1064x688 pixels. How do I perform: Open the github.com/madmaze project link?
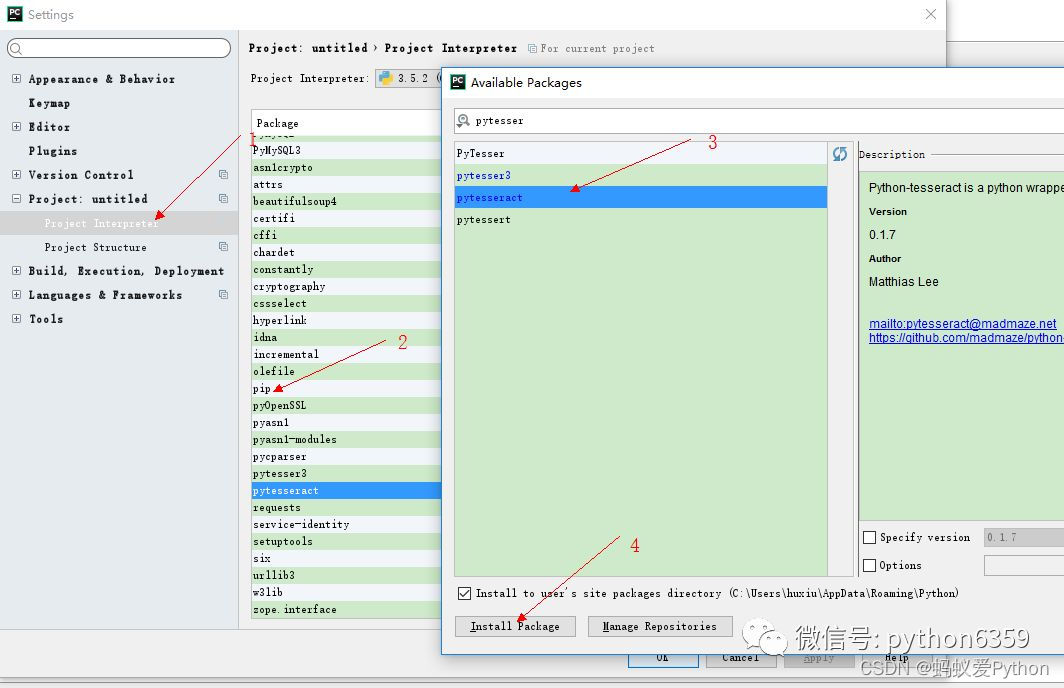pos(966,338)
